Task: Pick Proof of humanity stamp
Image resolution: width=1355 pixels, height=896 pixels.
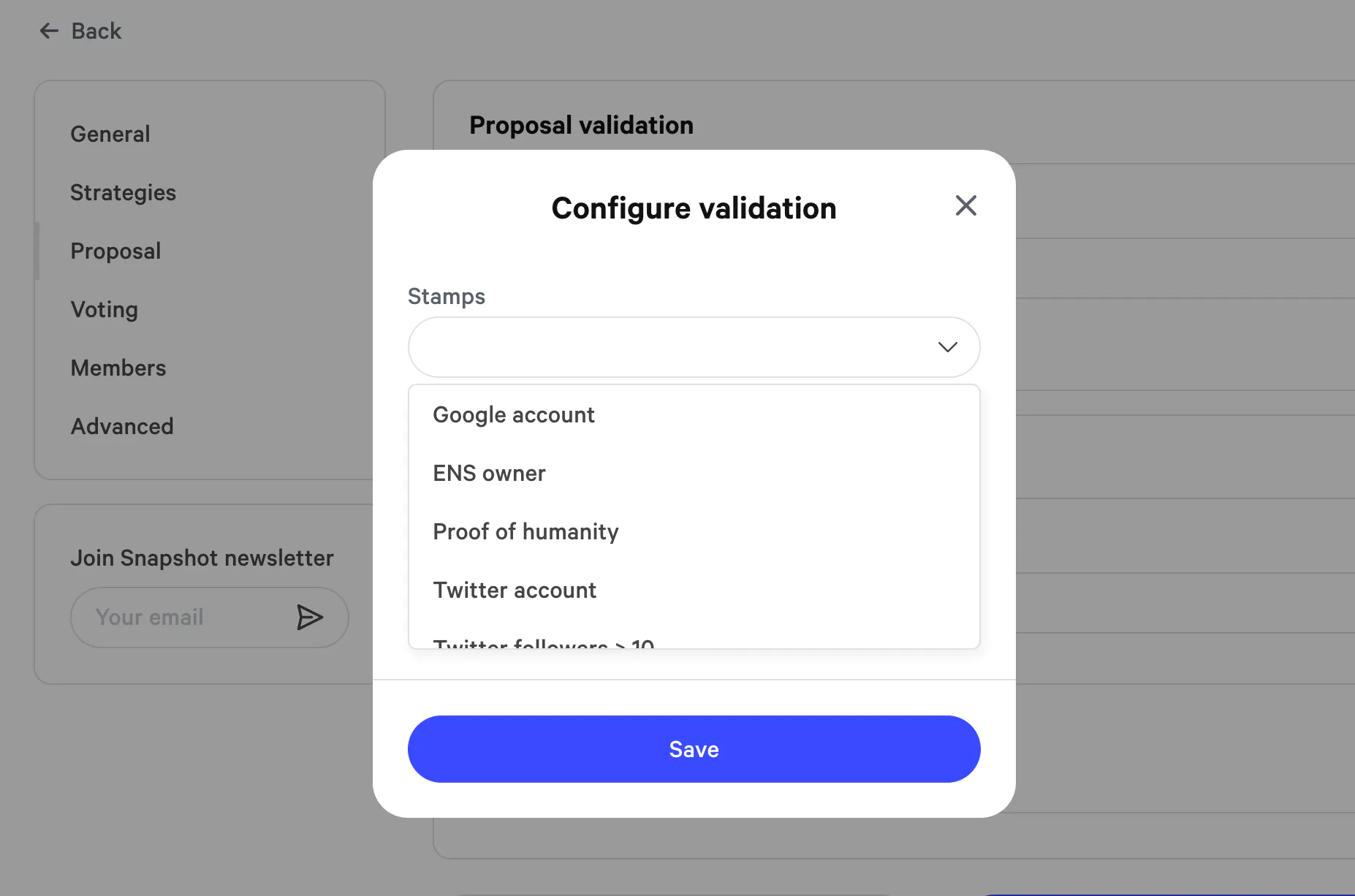Action: point(525,532)
